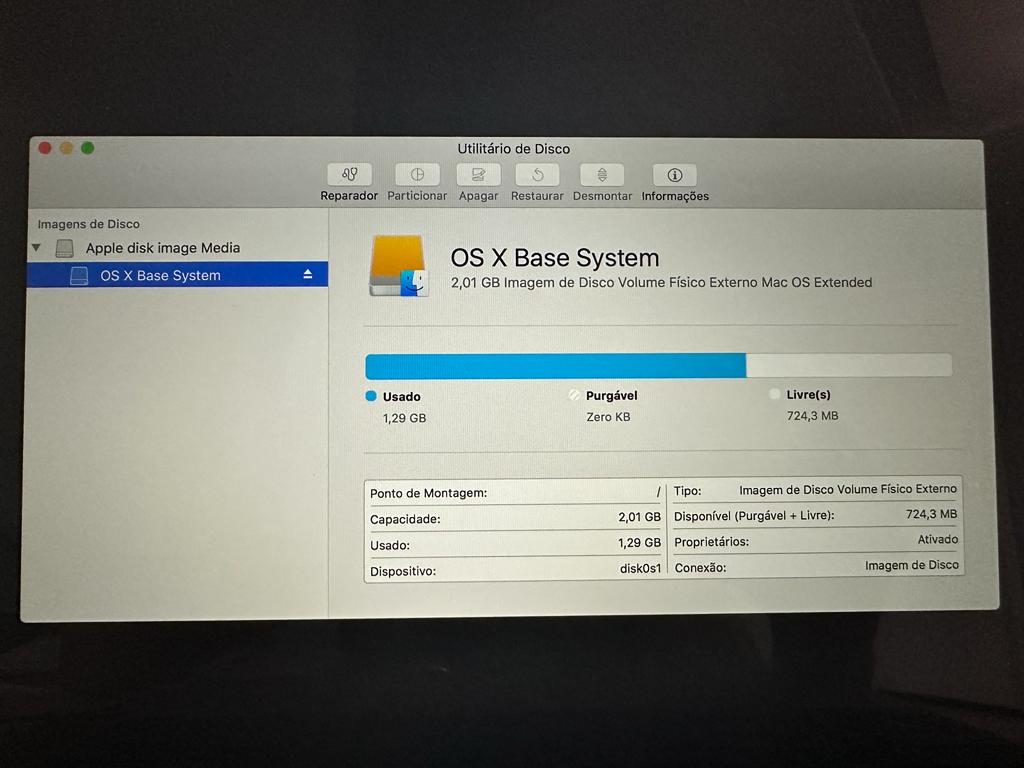Click the Purgável legend swatch
Viewport: 1024px width, 768px height.
574,395
